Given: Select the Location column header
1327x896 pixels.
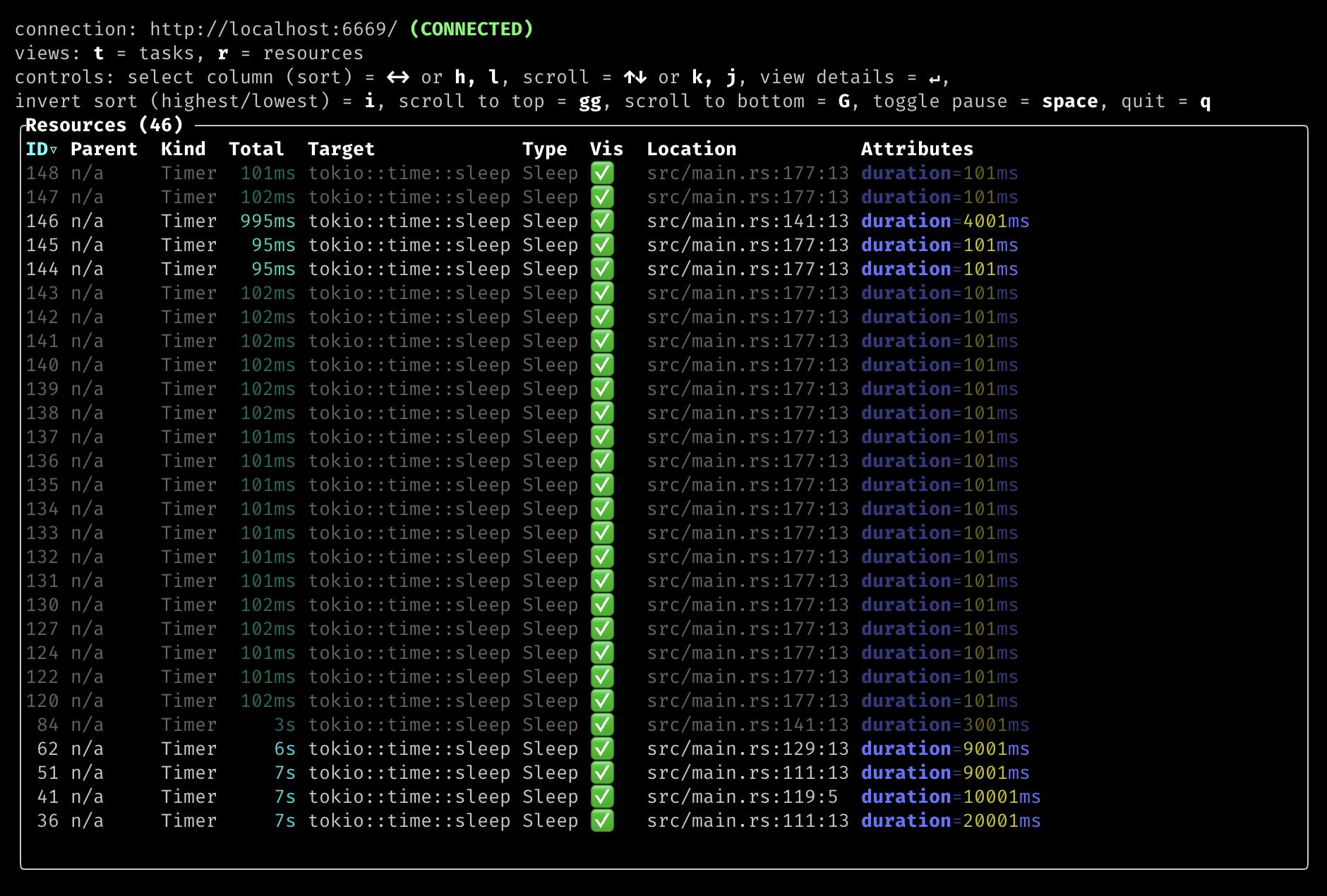Looking at the screenshot, I should pos(692,149).
